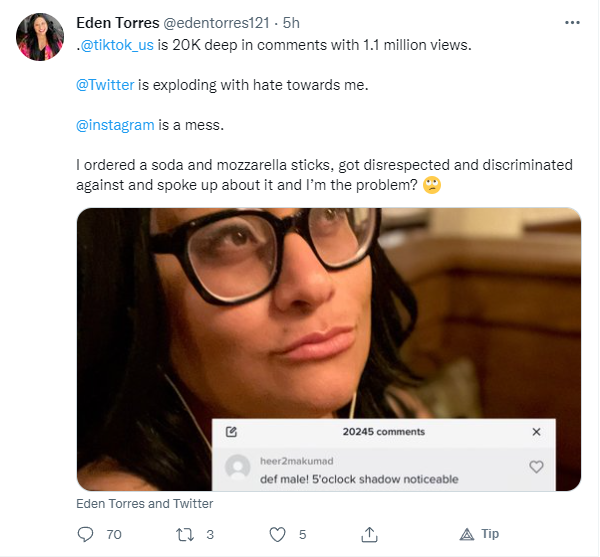Viewport: 600px width, 557px height.
Task: Click the reply count 70
Action: click(114, 534)
